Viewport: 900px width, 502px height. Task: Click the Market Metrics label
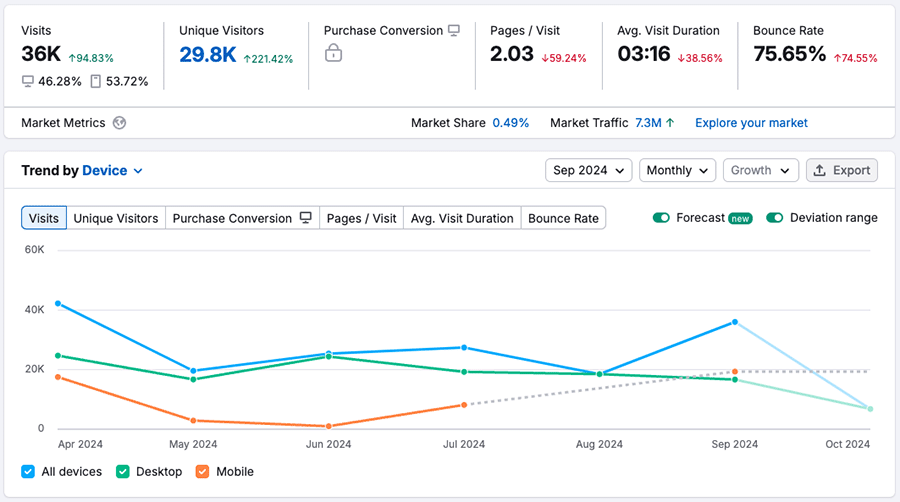(x=63, y=123)
